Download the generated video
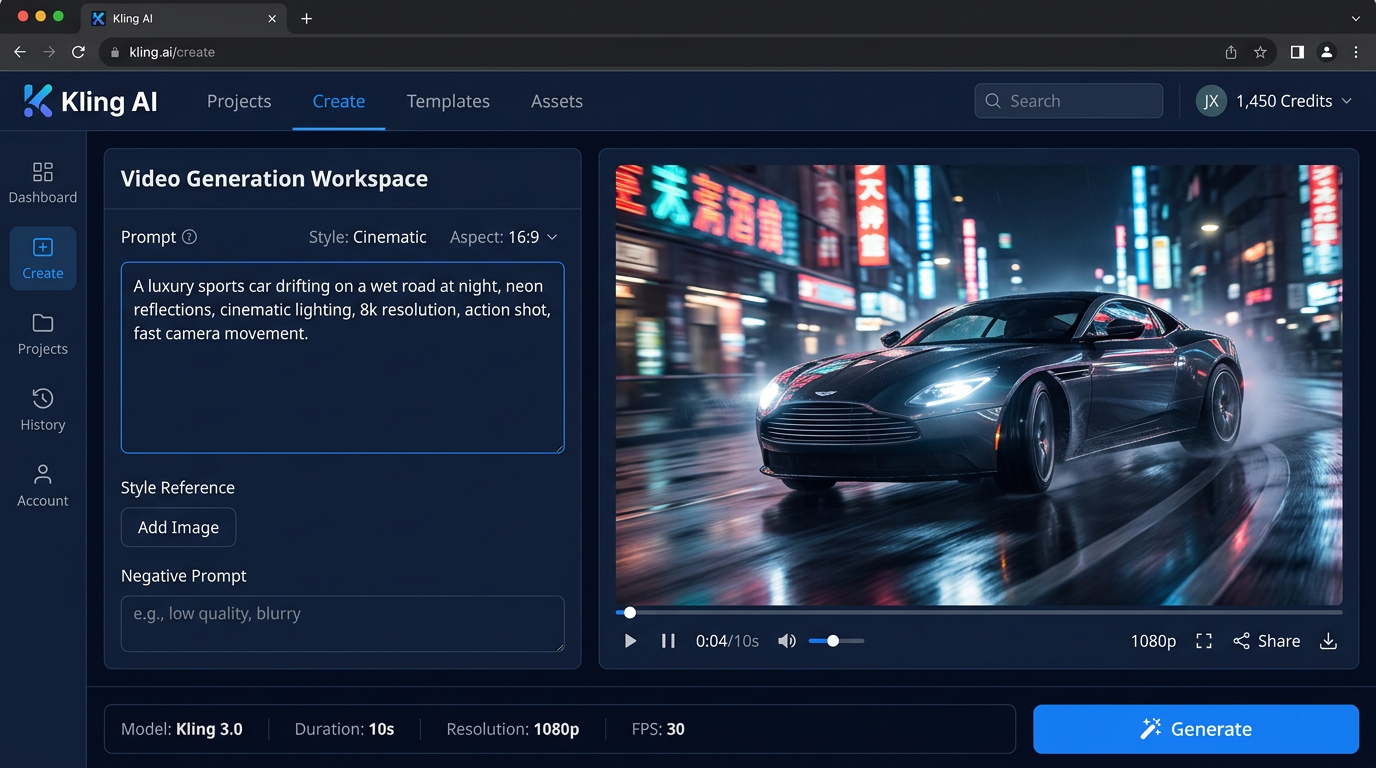The width and height of the screenshot is (1376, 768). click(x=1328, y=641)
